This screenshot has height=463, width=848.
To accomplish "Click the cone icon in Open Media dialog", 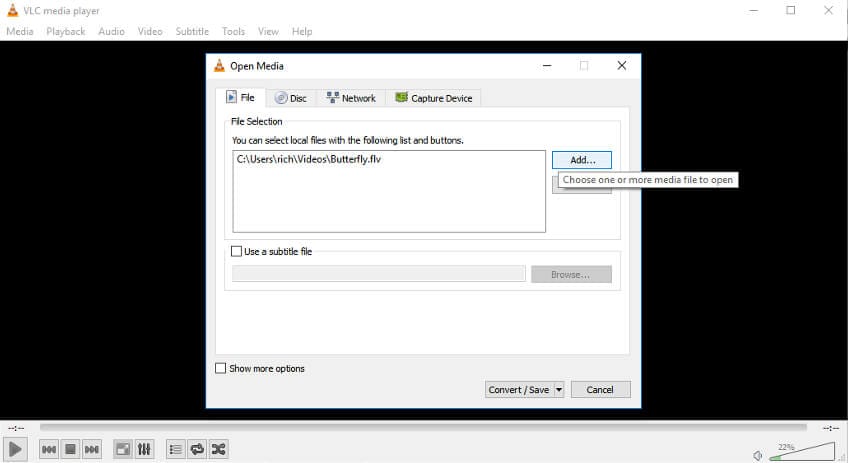I will pyautogui.click(x=219, y=65).
